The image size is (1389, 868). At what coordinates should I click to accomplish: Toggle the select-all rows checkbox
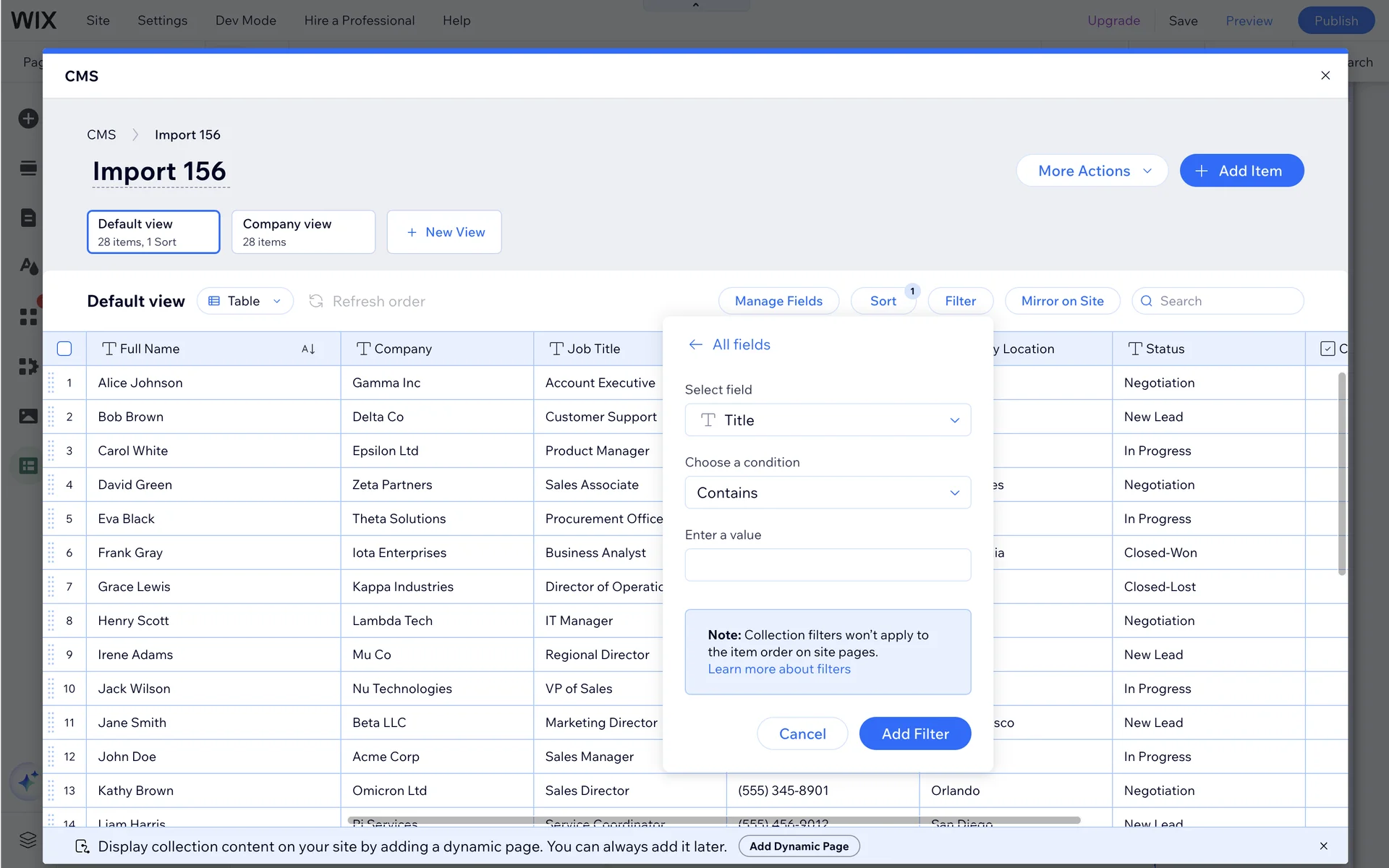64,349
